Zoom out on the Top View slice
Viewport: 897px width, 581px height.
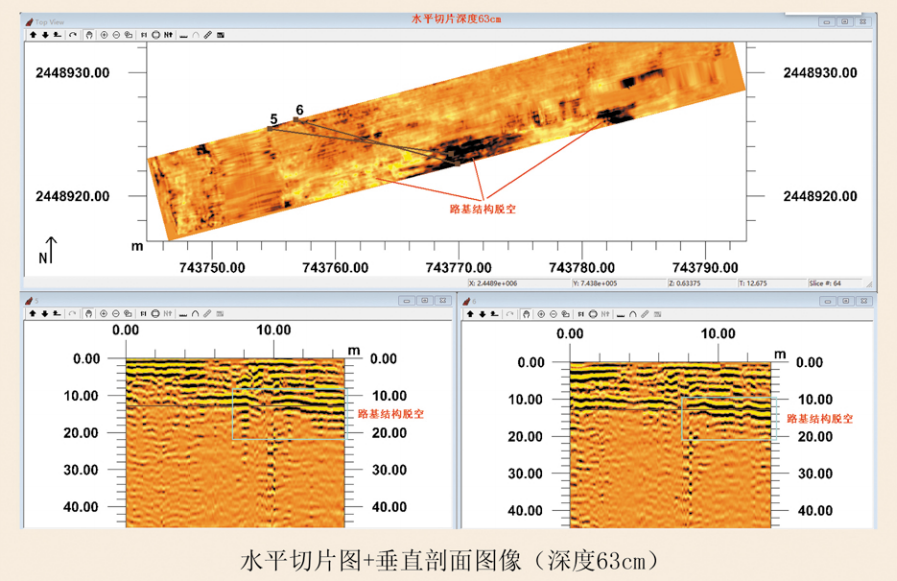point(117,35)
